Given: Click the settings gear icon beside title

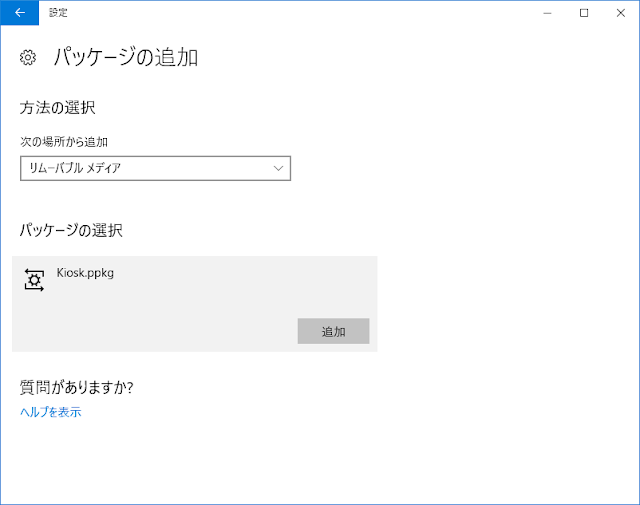Looking at the screenshot, I should (28, 58).
